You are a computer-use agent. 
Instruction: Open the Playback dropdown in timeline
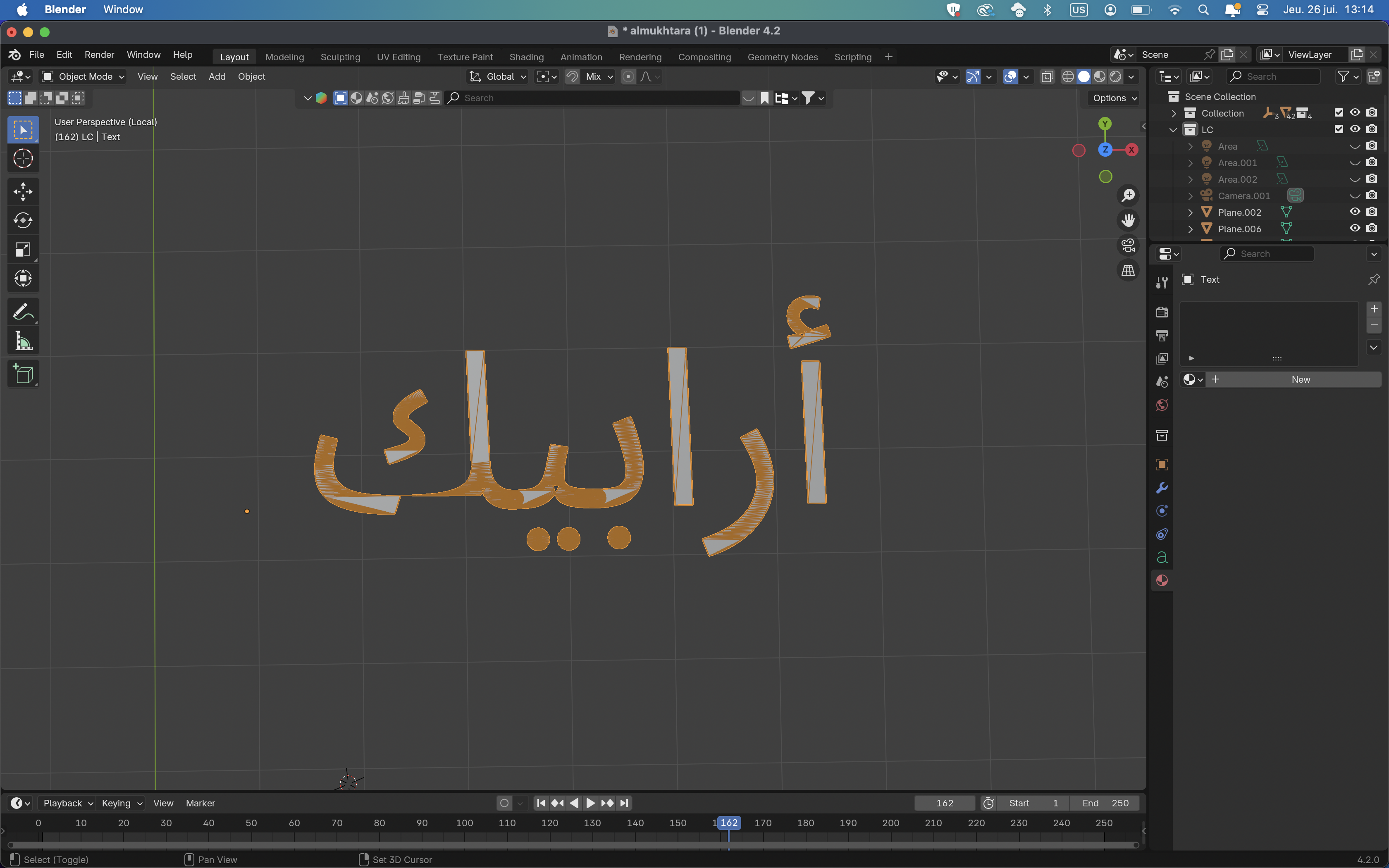(68, 803)
